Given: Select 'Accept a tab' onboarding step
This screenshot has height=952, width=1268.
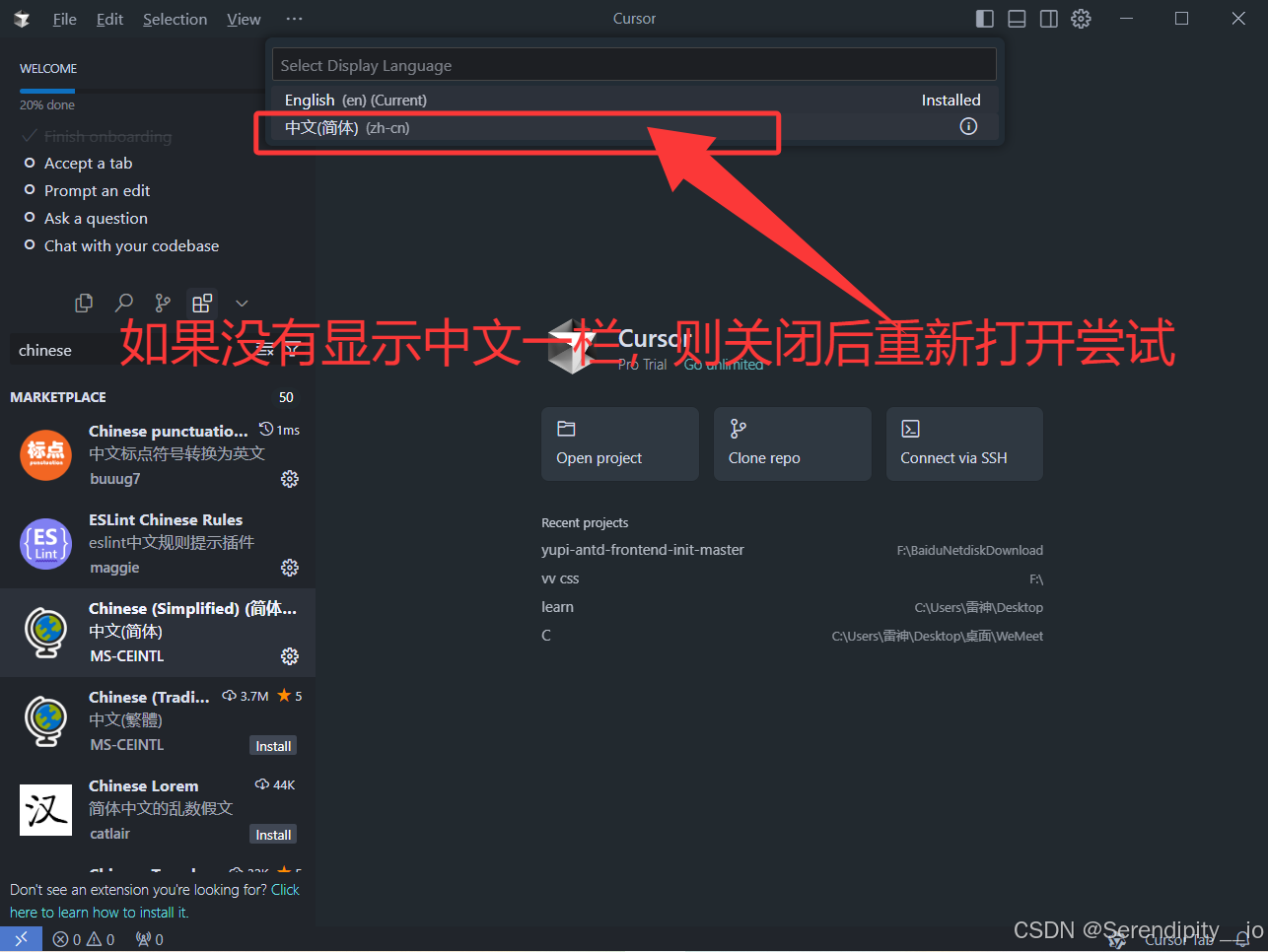Looking at the screenshot, I should tap(88, 163).
